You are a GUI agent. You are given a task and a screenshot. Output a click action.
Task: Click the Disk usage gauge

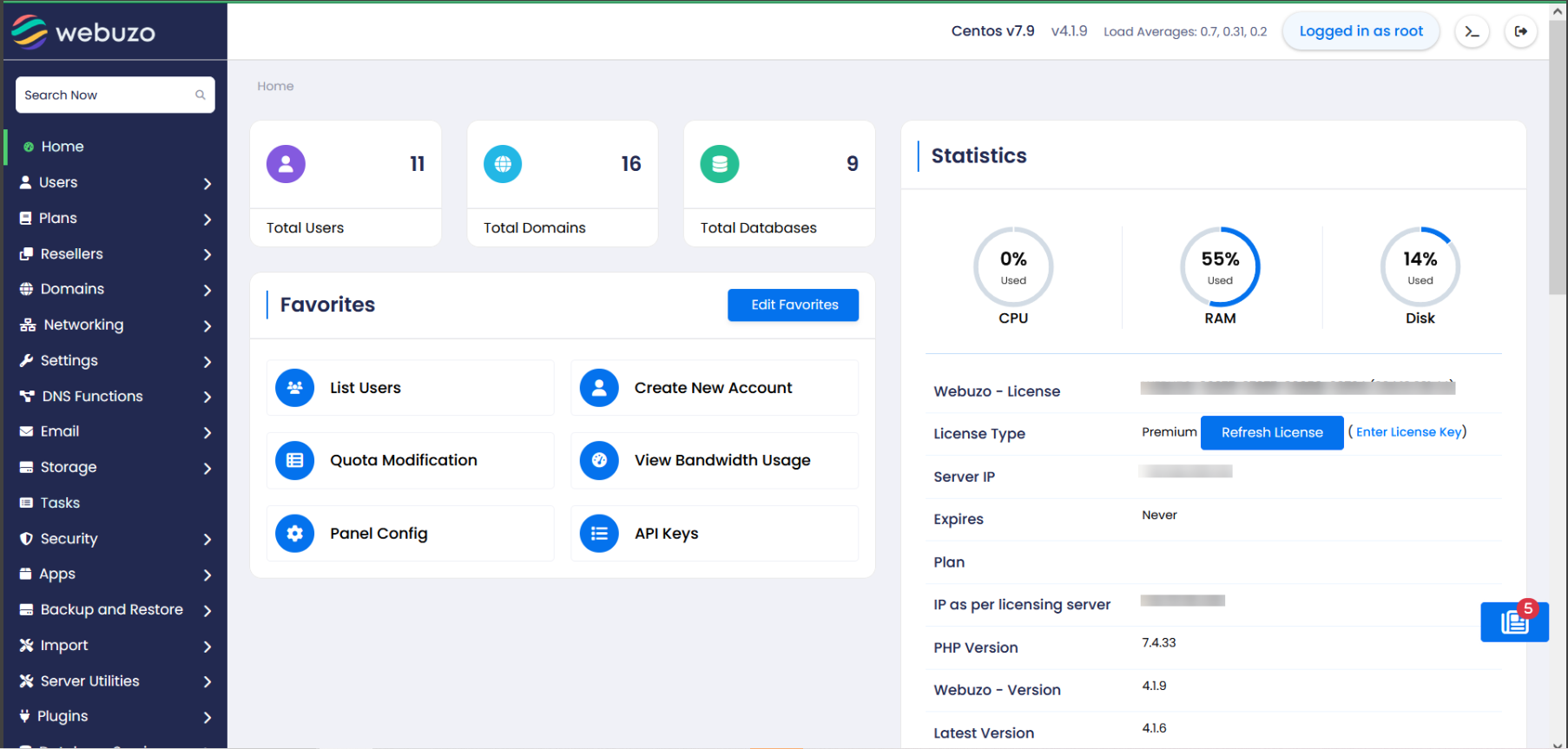(1420, 266)
